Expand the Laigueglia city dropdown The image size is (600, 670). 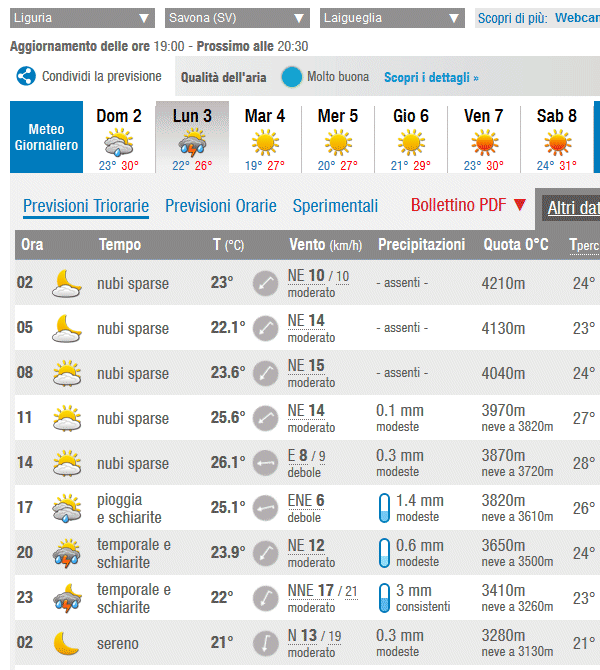(x=393, y=18)
